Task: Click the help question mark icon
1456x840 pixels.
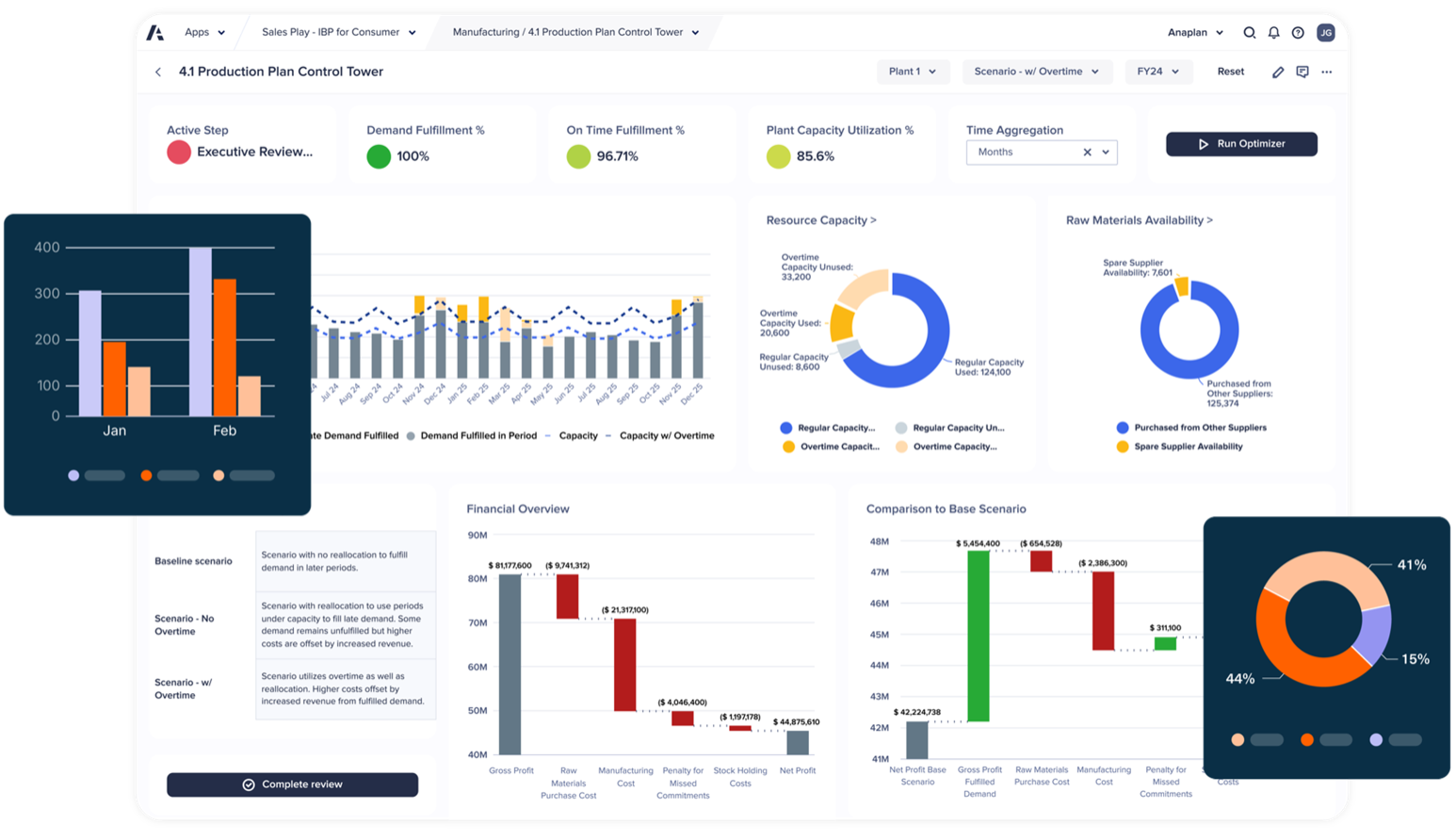Action: [1298, 33]
